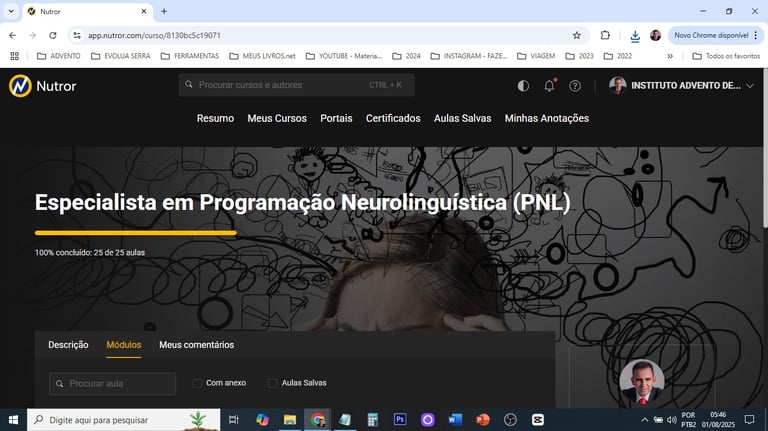Open Certificados page
The height and width of the screenshot is (431, 768).
point(393,118)
